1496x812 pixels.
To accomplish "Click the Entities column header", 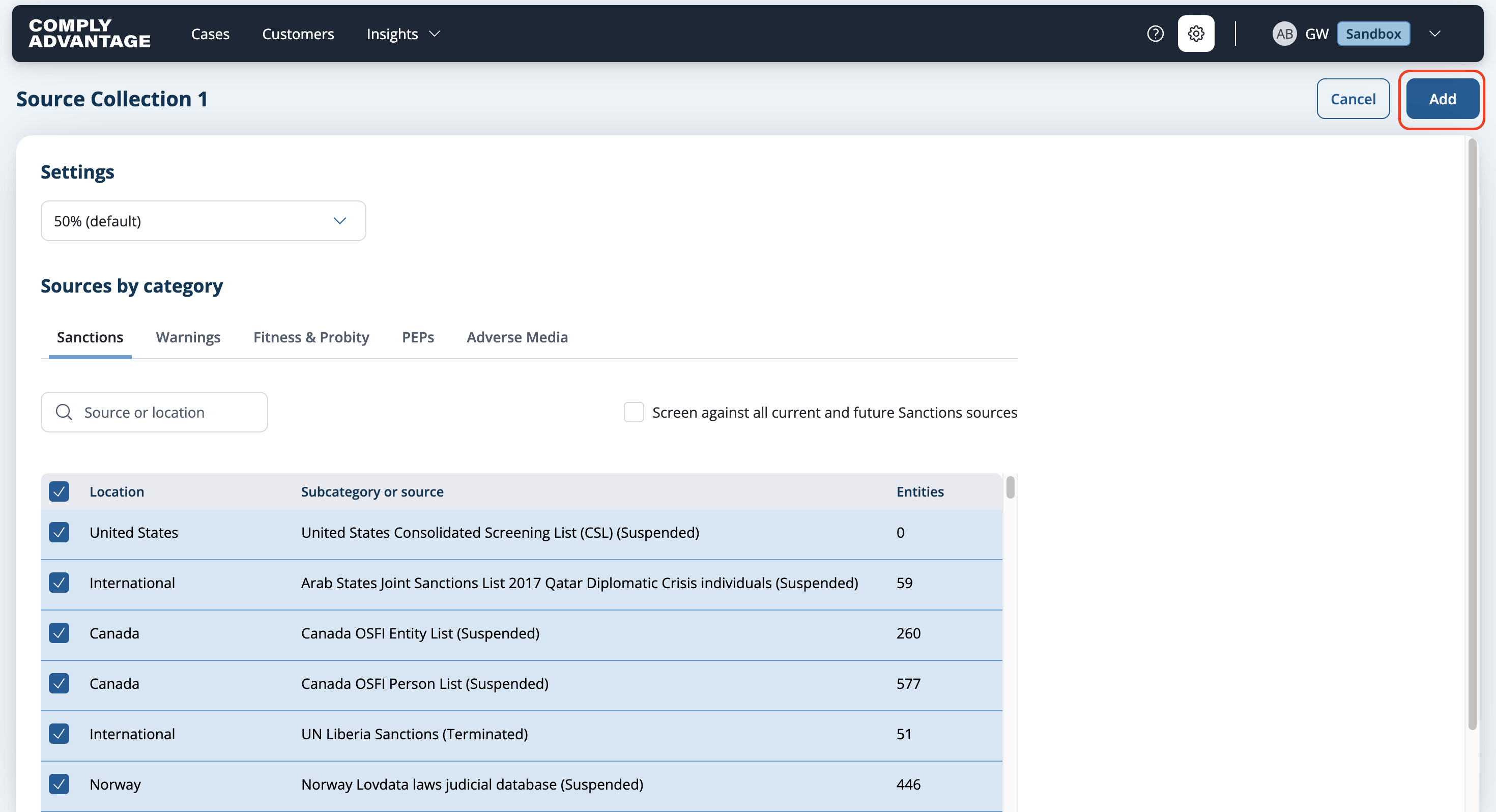I will click(920, 491).
